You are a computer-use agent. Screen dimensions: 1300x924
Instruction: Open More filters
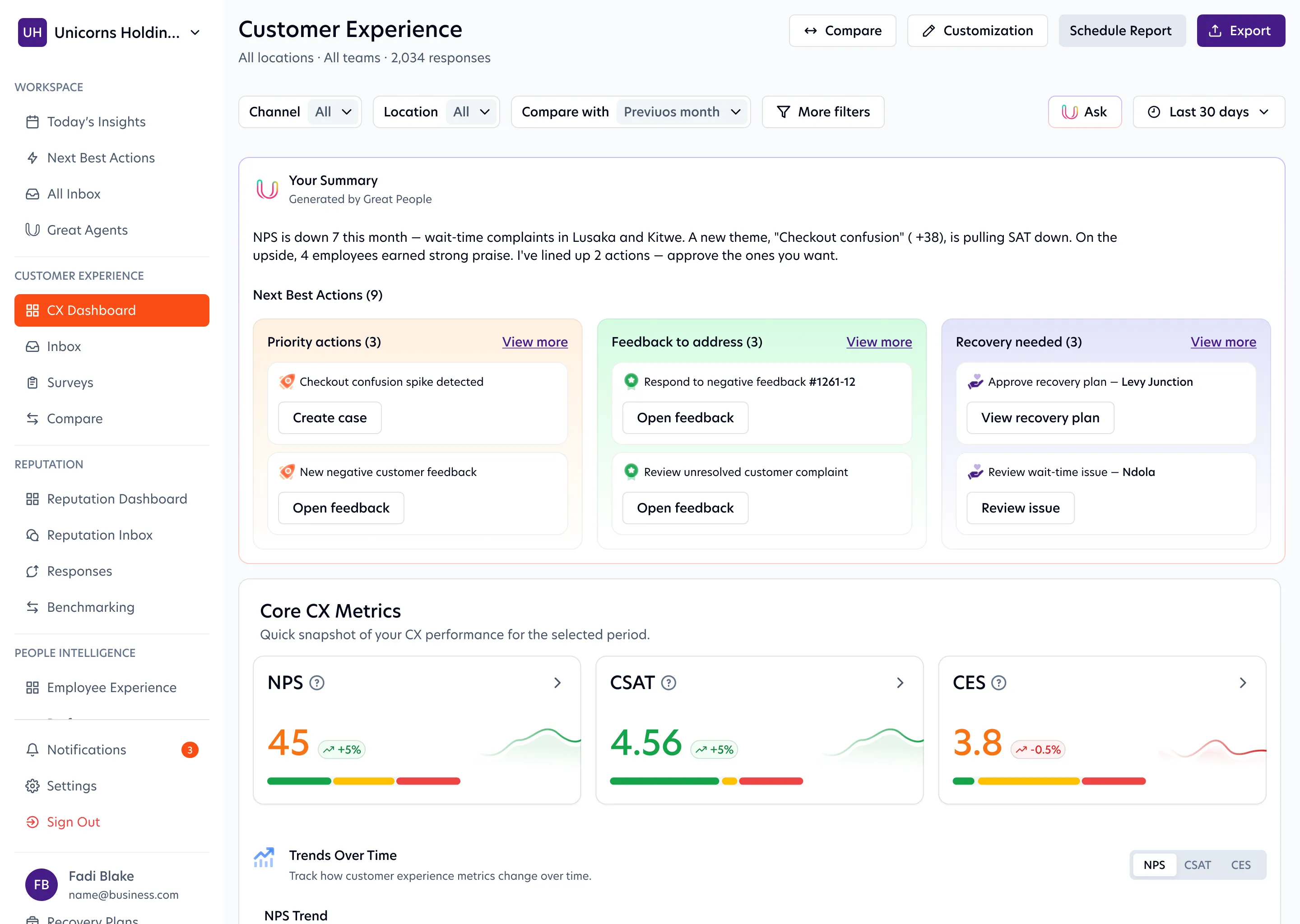tap(822, 112)
